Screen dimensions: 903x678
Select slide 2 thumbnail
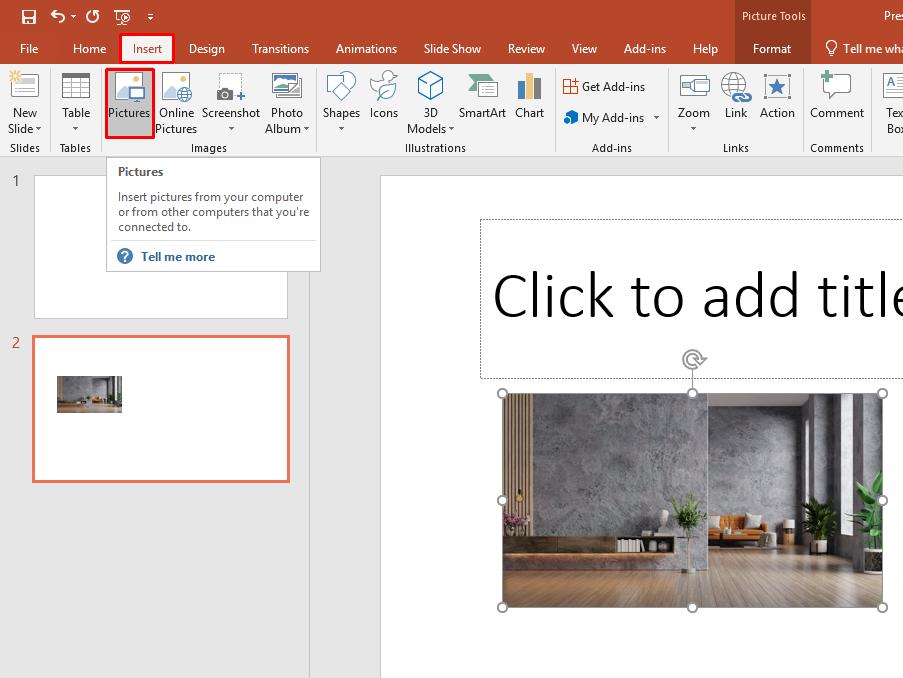click(x=160, y=408)
